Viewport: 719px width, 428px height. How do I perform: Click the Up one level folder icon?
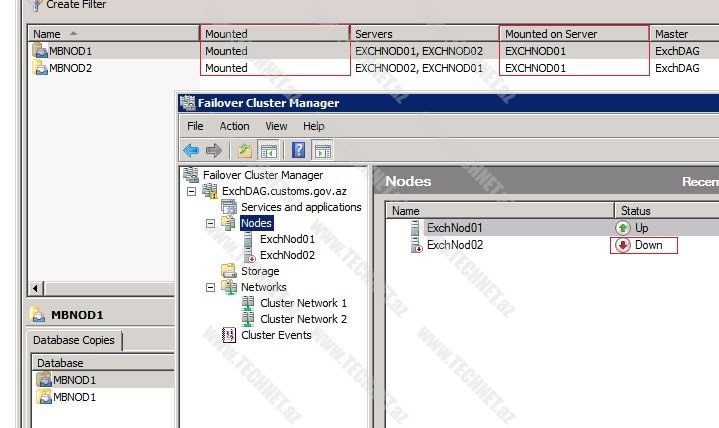(x=244, y=150)
